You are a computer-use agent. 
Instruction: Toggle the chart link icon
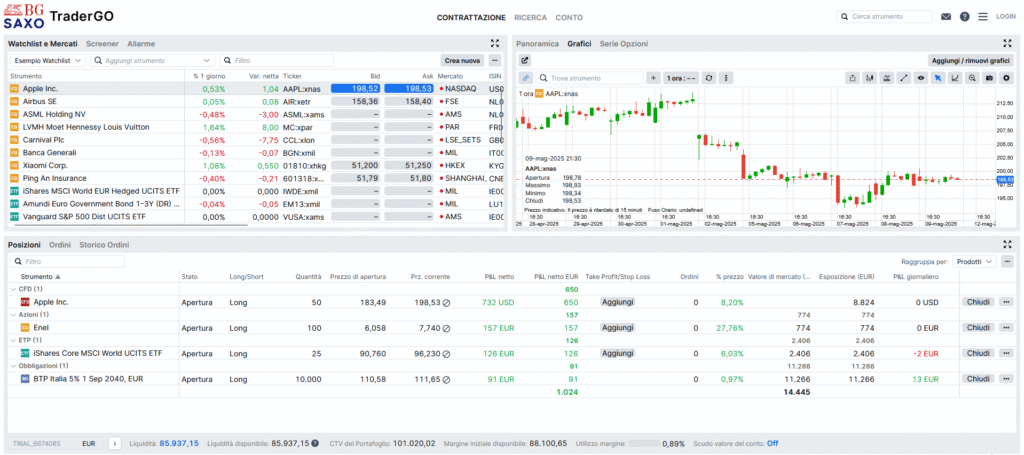click(x=525, y=78)
